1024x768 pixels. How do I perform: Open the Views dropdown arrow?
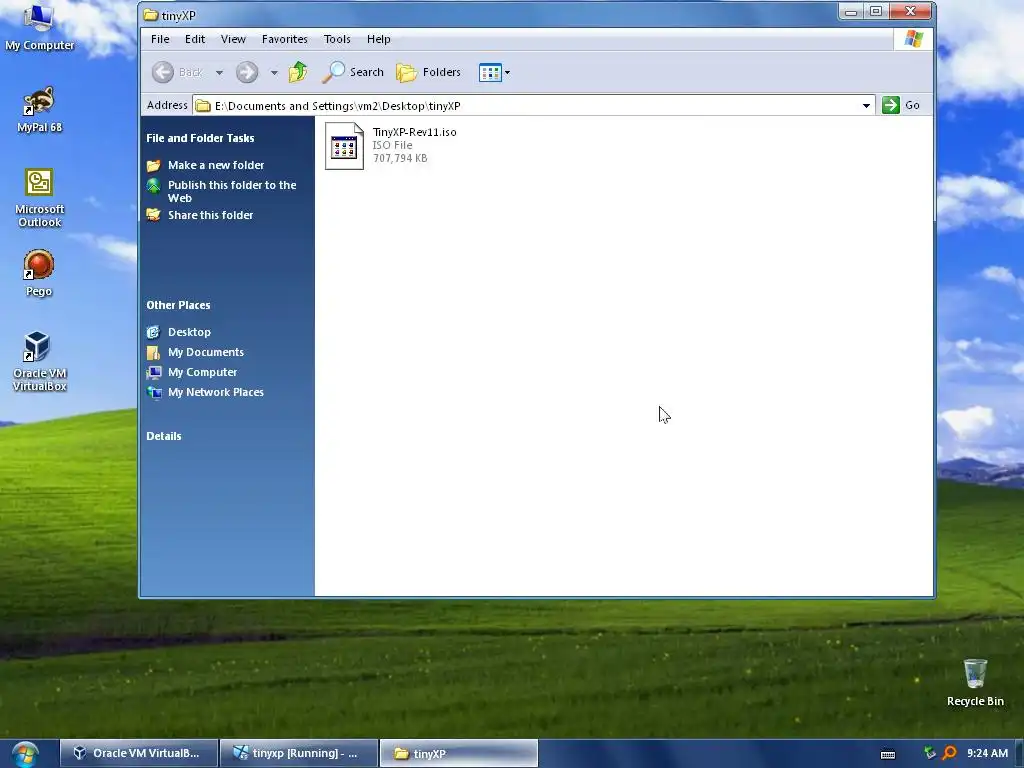click(507, 72)
